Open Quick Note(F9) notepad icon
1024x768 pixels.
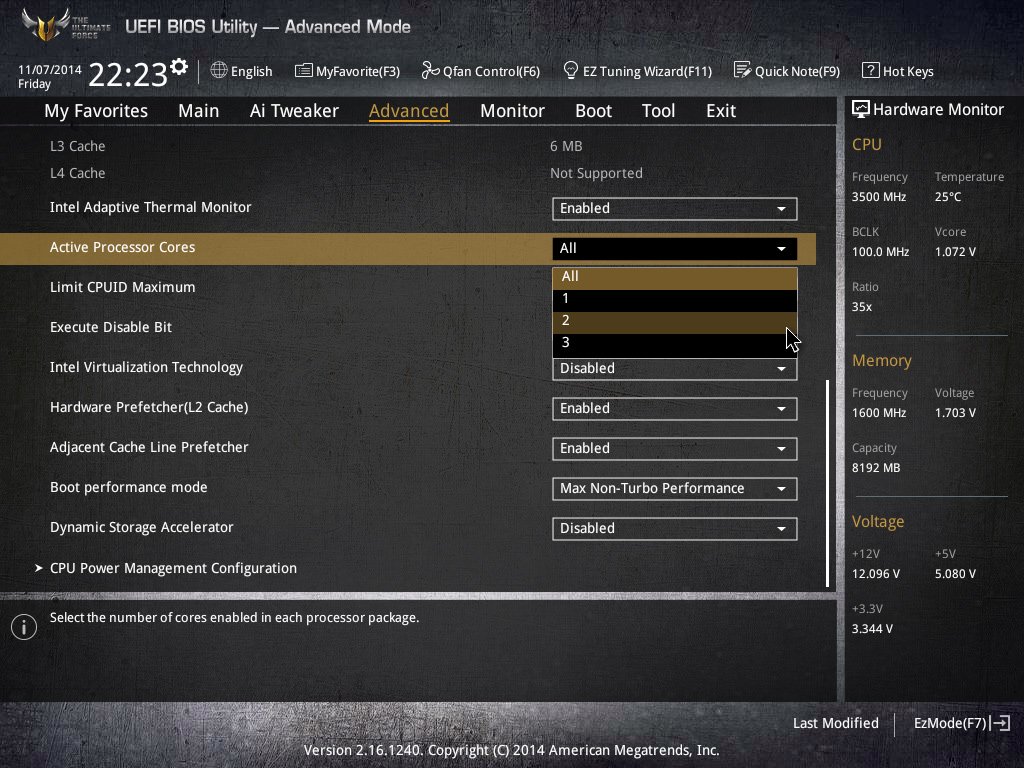(743, 70)
